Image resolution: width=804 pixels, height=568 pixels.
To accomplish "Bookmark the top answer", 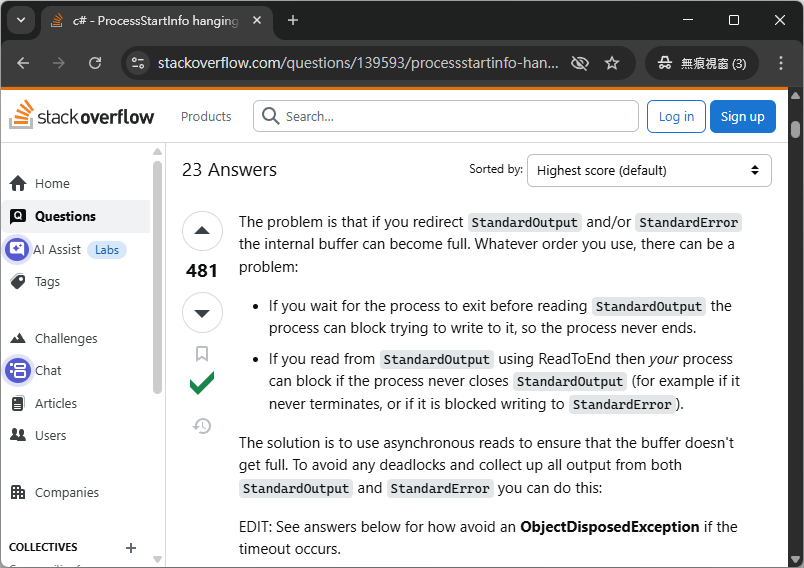I will click(202, 354).
